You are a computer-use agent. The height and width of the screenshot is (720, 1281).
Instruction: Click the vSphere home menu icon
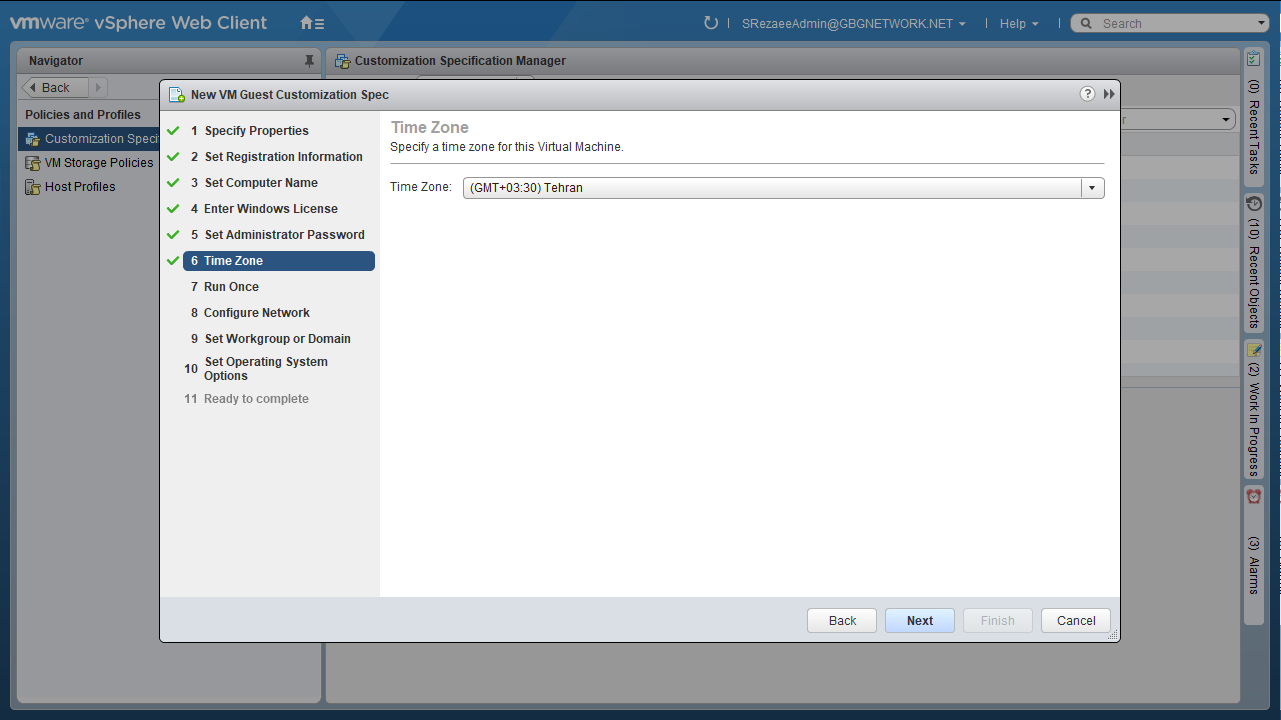click(312, 23)
